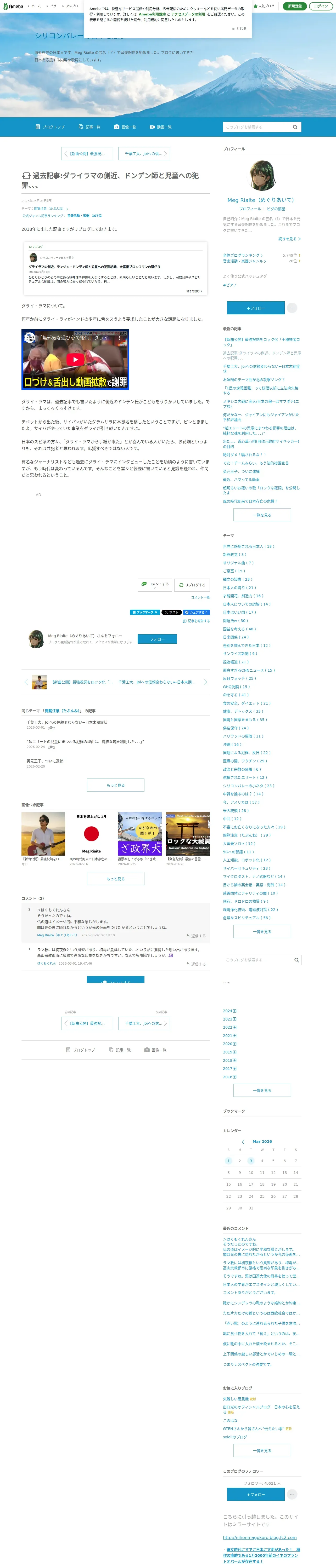Screen dimensions: 336x1568
Task: Click コメントする button with speech bubble icon
Action: coord(155,585)
